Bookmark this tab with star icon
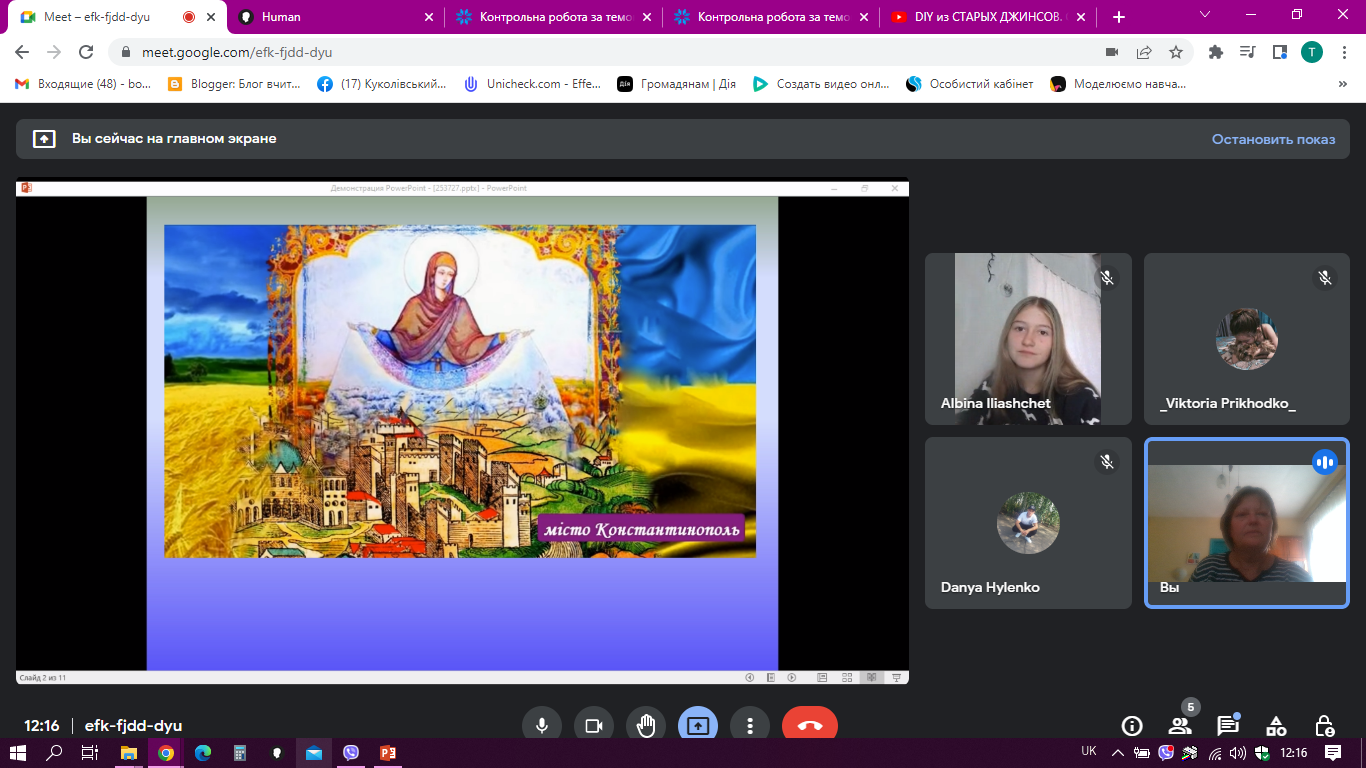 coord(1176,52)
